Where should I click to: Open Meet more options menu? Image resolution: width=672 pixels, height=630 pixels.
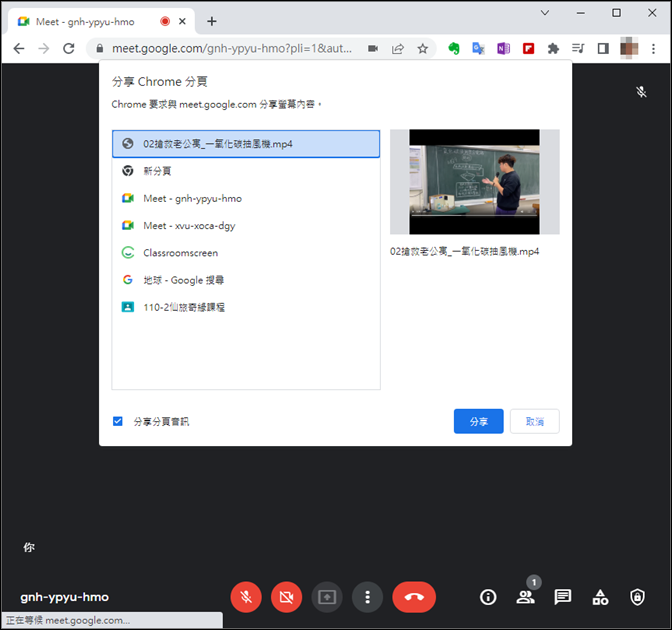coord(367,597)
